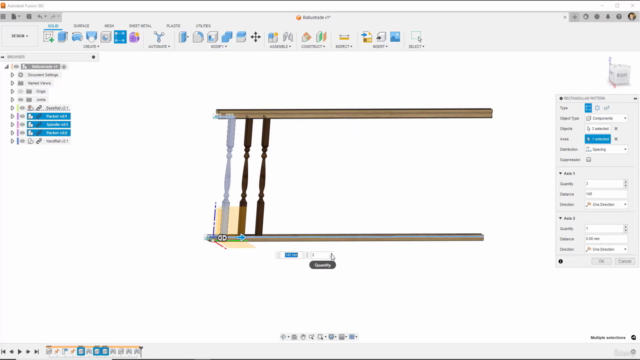Open the Design workspace dropdown

20,36
